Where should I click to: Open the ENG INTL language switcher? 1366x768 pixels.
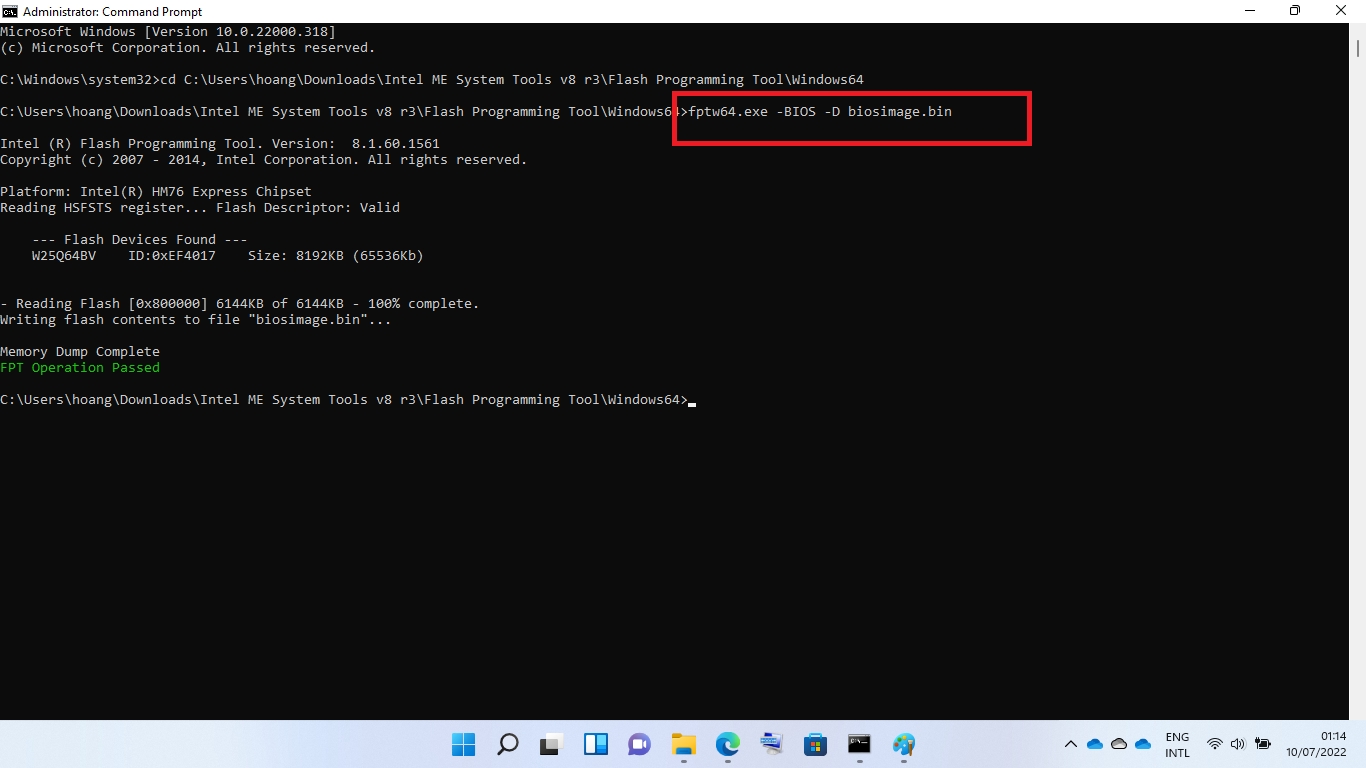tap(1177, 744)
